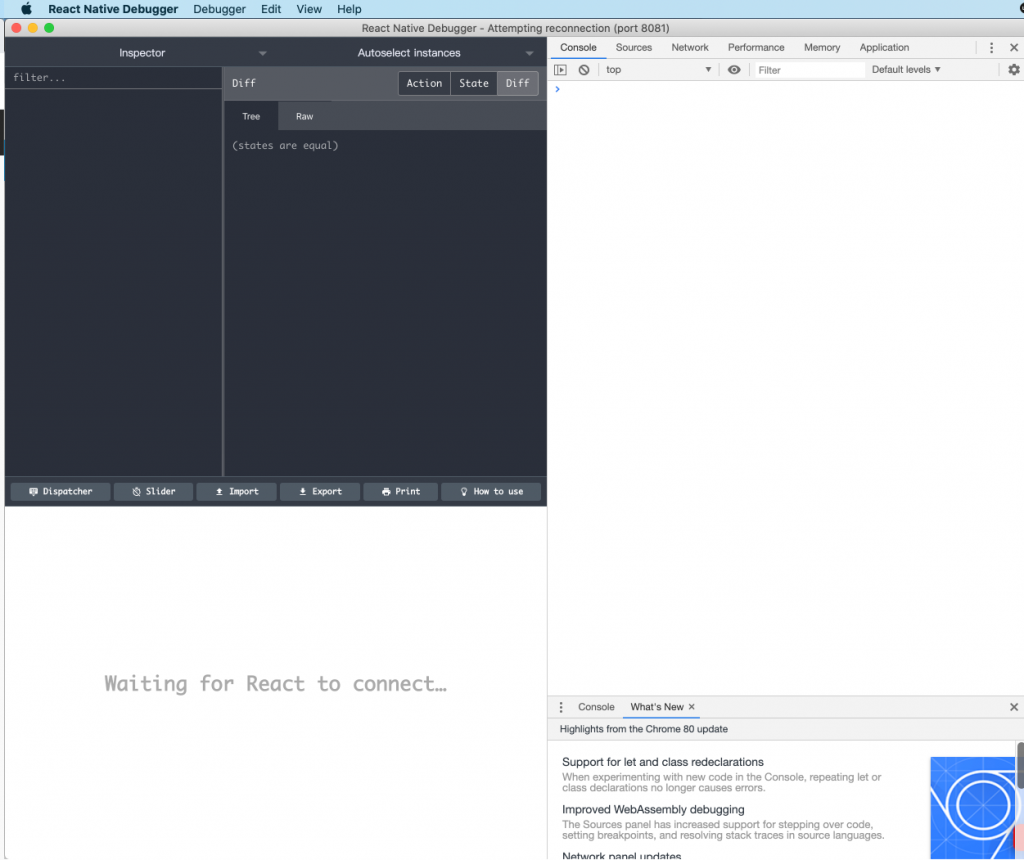The width and height of the screenshot is (1024, 860).
Task: Click the Print button
Action: [400, 491]
